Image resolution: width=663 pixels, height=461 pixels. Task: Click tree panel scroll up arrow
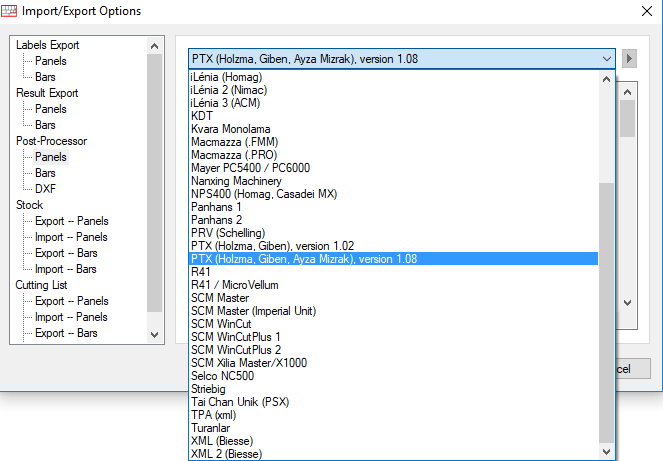click(x=154, y=46)
